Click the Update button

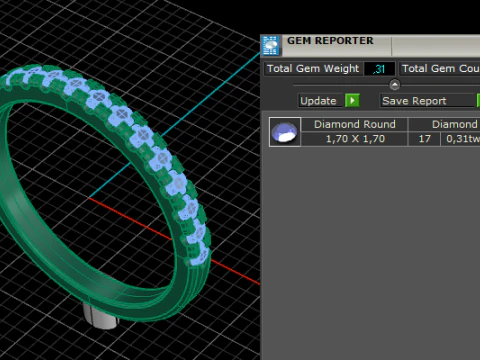point(321,101)
